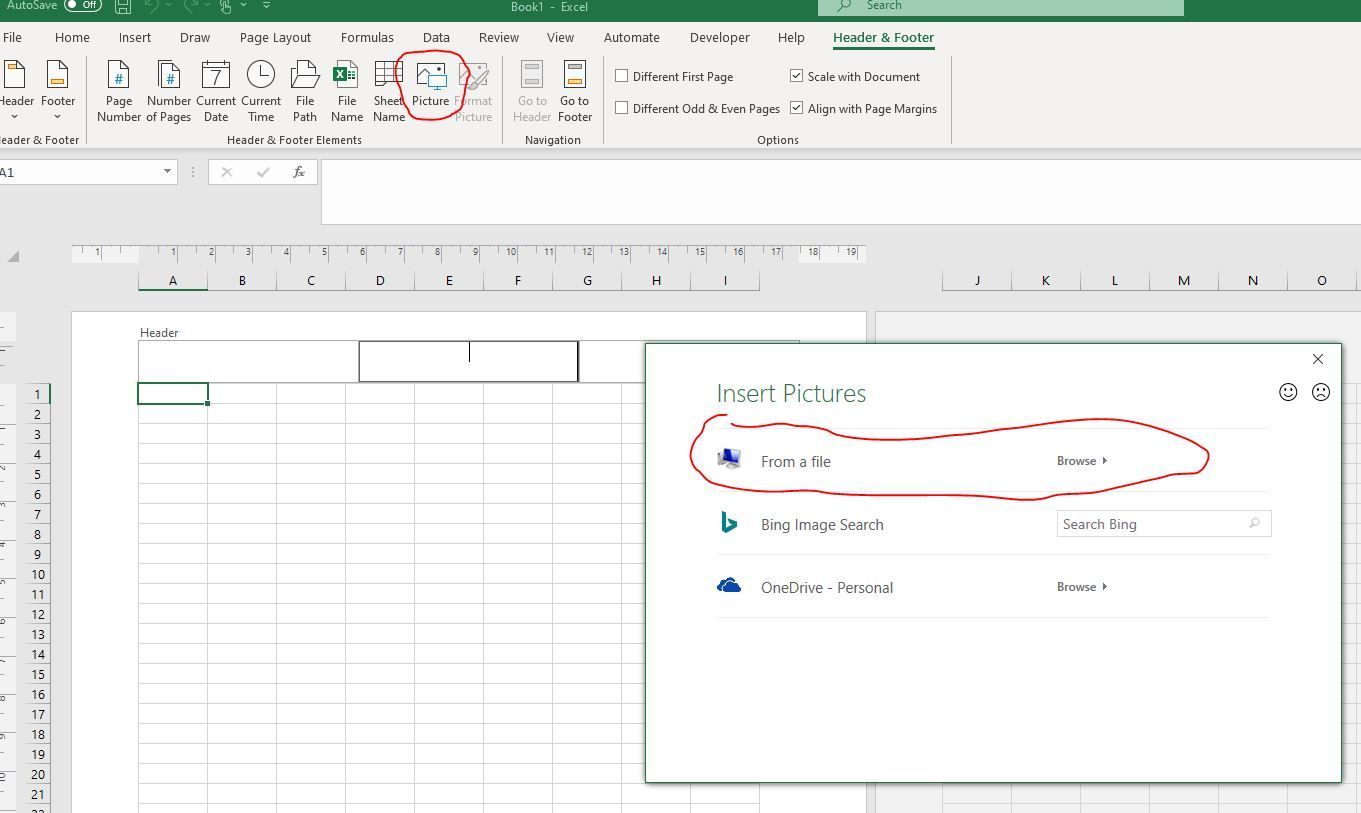Close the Insert Pictures dialog
The height and width of the screenshot is (813, 1361).
click(x=1317, y=359)
